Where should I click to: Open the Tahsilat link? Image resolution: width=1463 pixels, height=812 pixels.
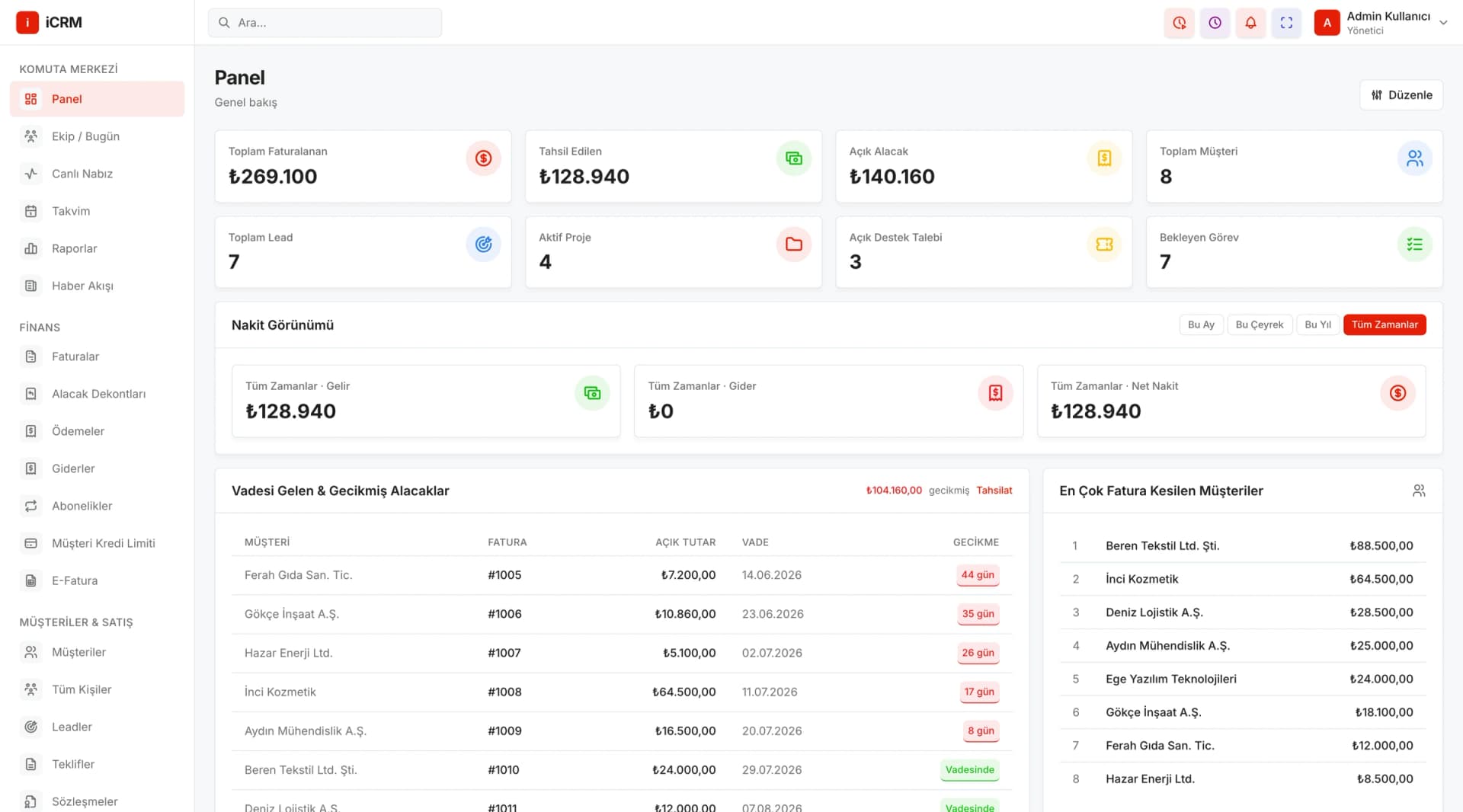(x=994, y=491)
